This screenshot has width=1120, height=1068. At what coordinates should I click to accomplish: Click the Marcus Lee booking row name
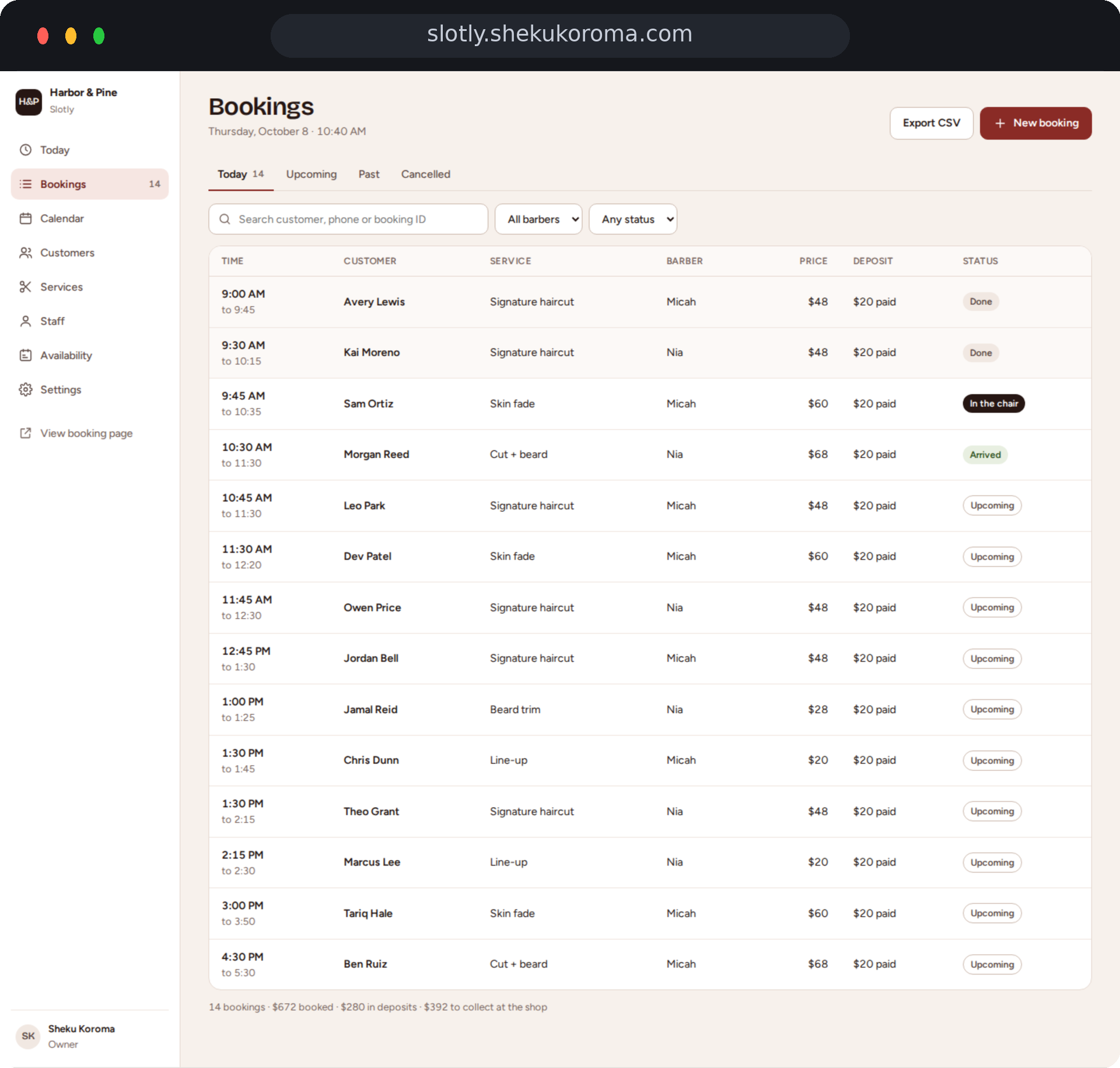(372, 862)
